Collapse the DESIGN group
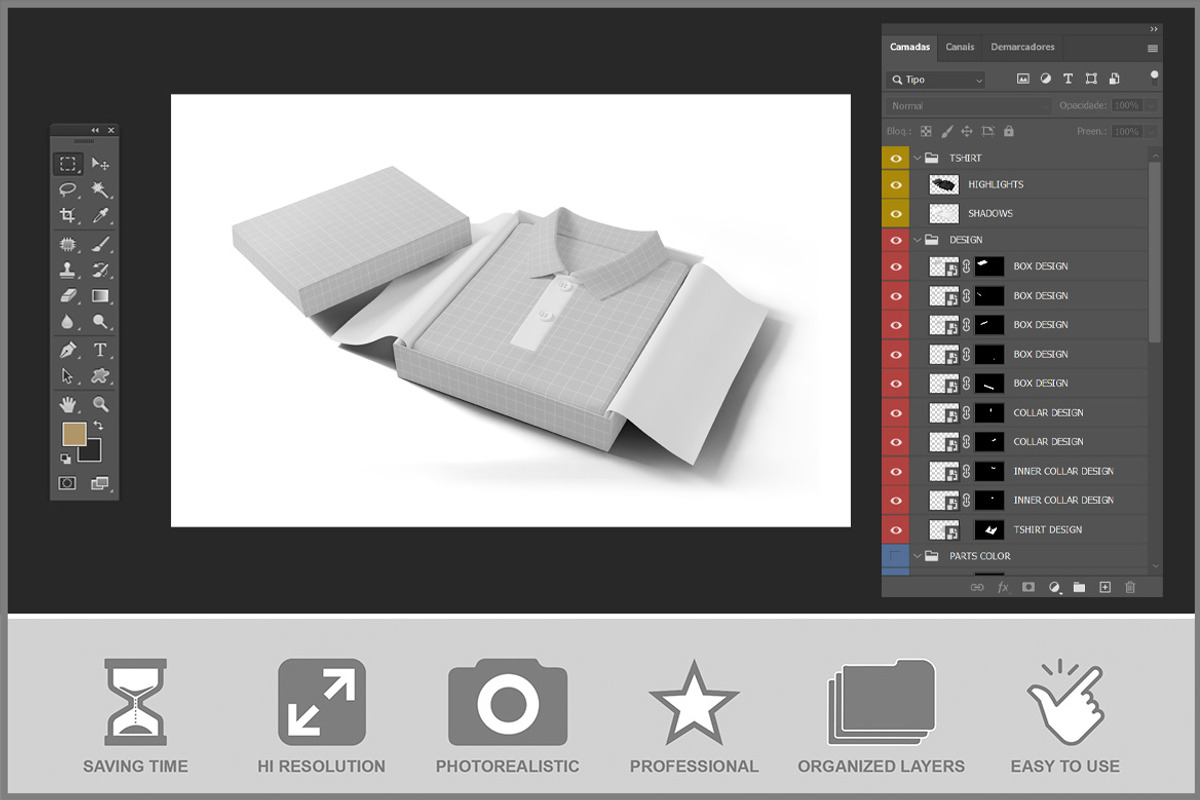Viewport: 1200px width, 800px height. pyautogui.click(x=917, y=240)
